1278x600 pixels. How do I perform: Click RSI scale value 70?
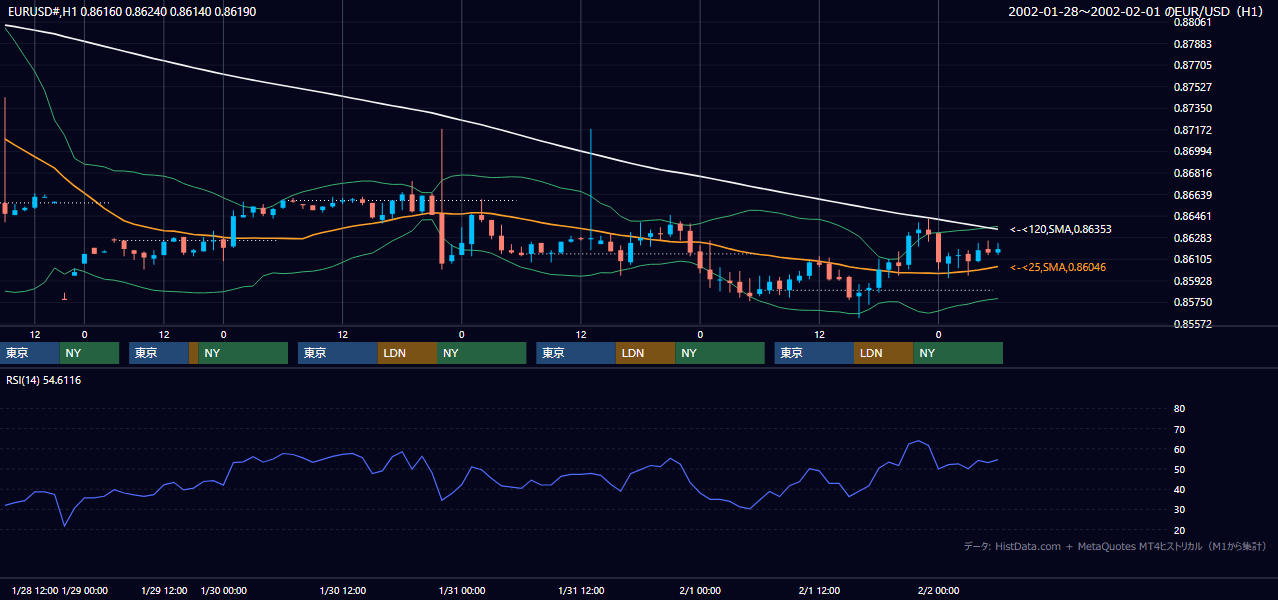(1179, 429)
